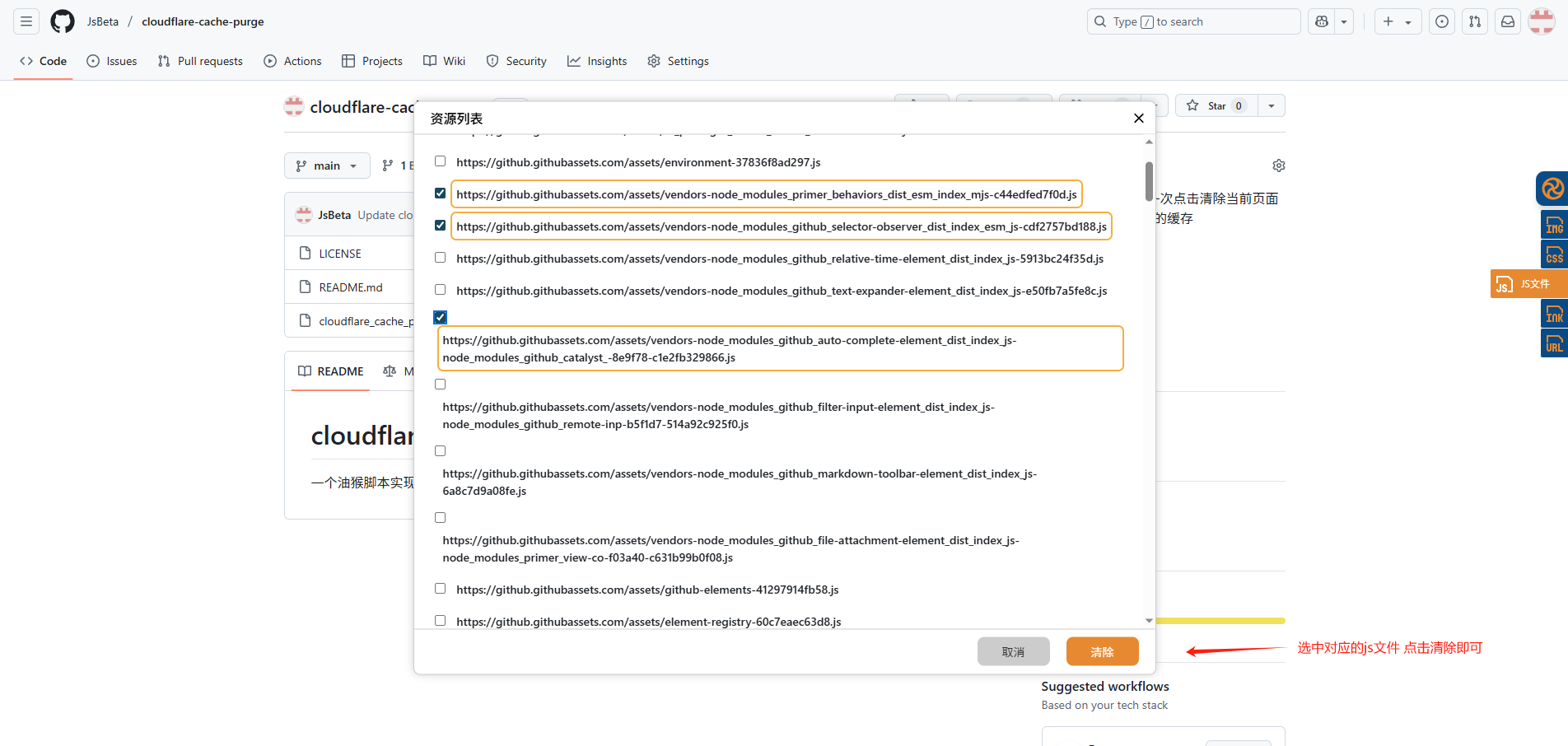Image resolution: width=1568 pixels, height=746 pixels.
Task: Open the main branch dropdown
Action: coord(327,166)
